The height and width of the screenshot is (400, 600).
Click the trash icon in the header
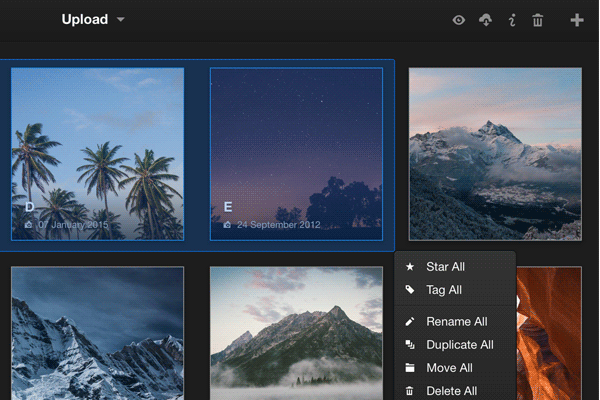(538, 20)
